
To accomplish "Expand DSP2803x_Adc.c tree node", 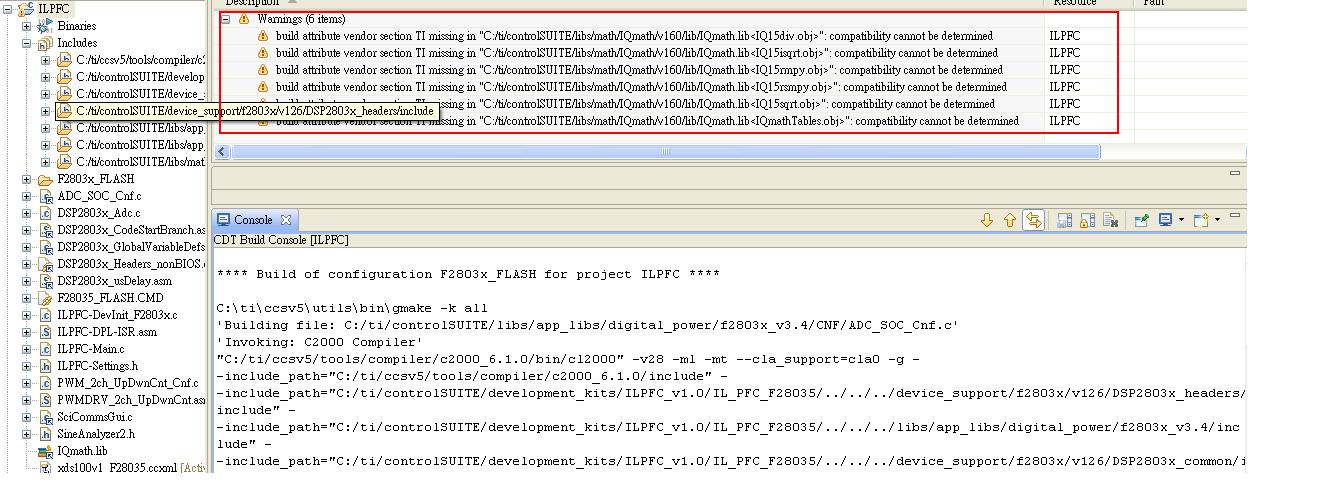I will pos(27,213).
